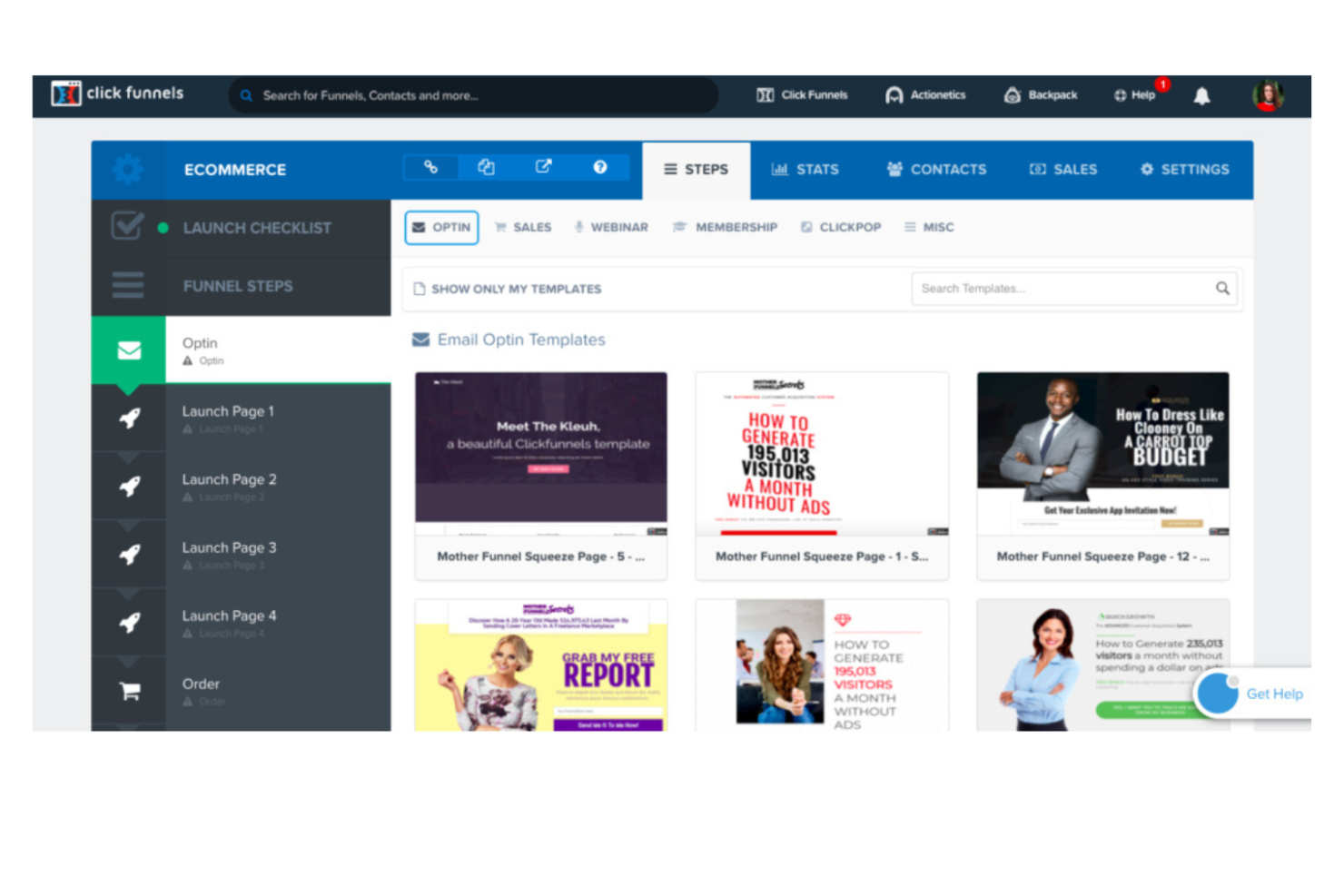
Task: Open Backpack from the top navigation
Action: (x=1041, y=94)
